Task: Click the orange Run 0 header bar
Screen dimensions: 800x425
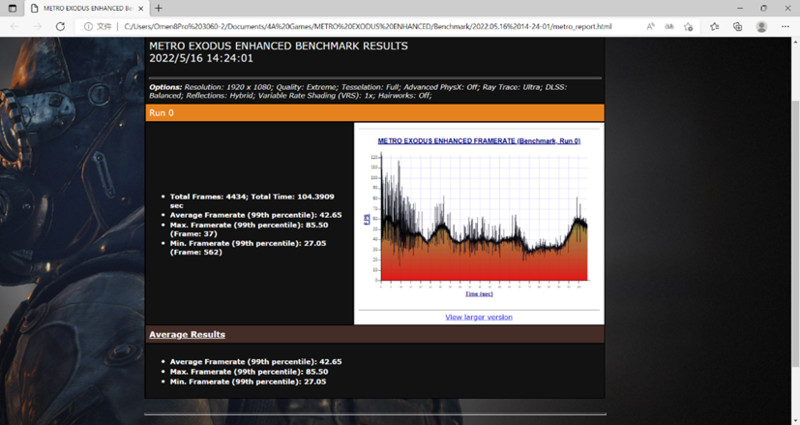Action: coord(374,113)
